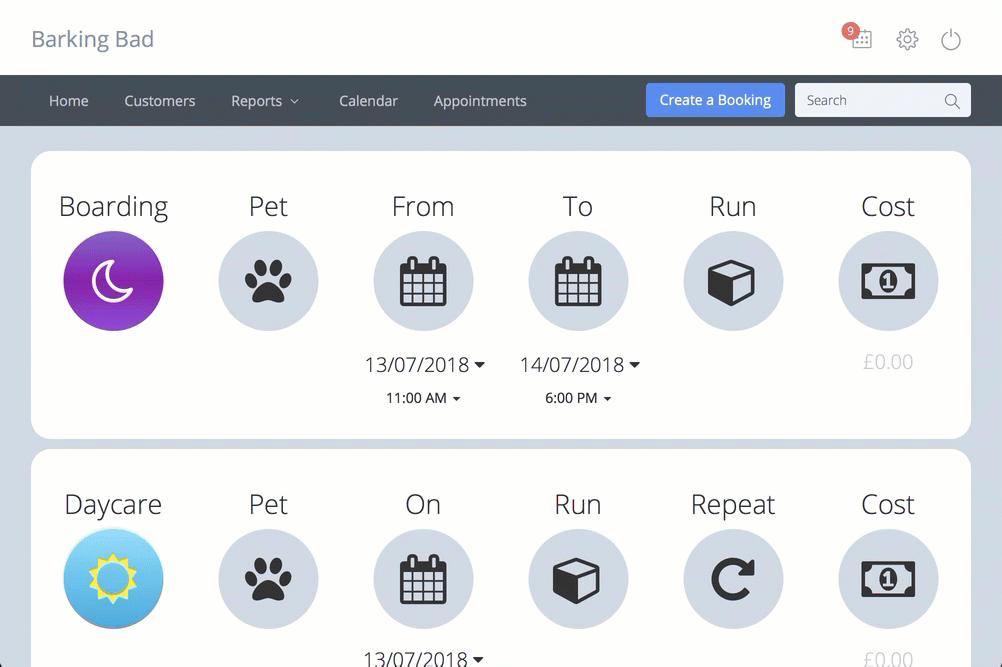1002x667 pixels.
Task: Click the Repeat icon in the Daycare row
Action: pyautogui.click(x=733, y=578)
